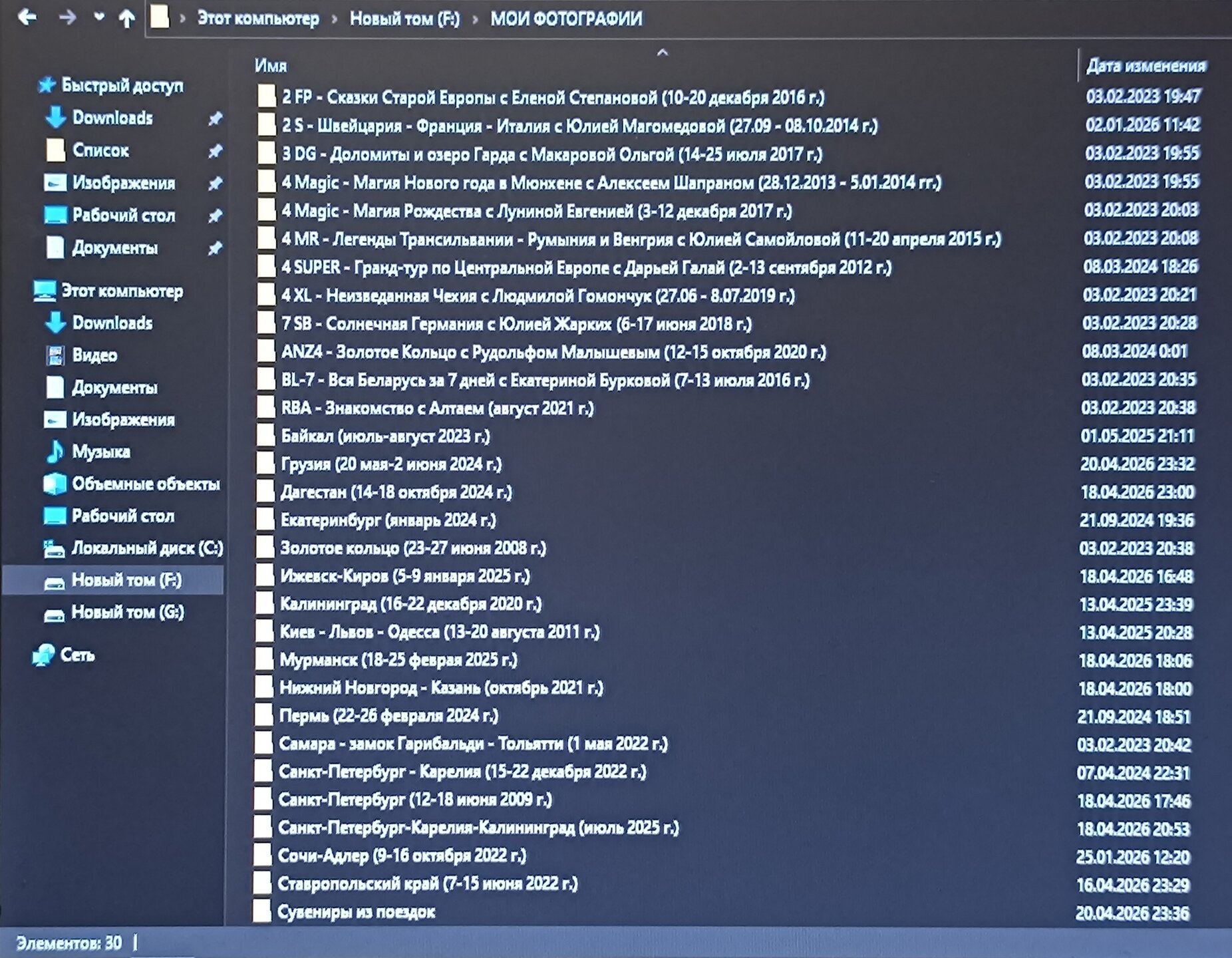Unpin Список from Quick access pin icon
Viewport: 1232px width, 958px height.
tap(215, 151)
